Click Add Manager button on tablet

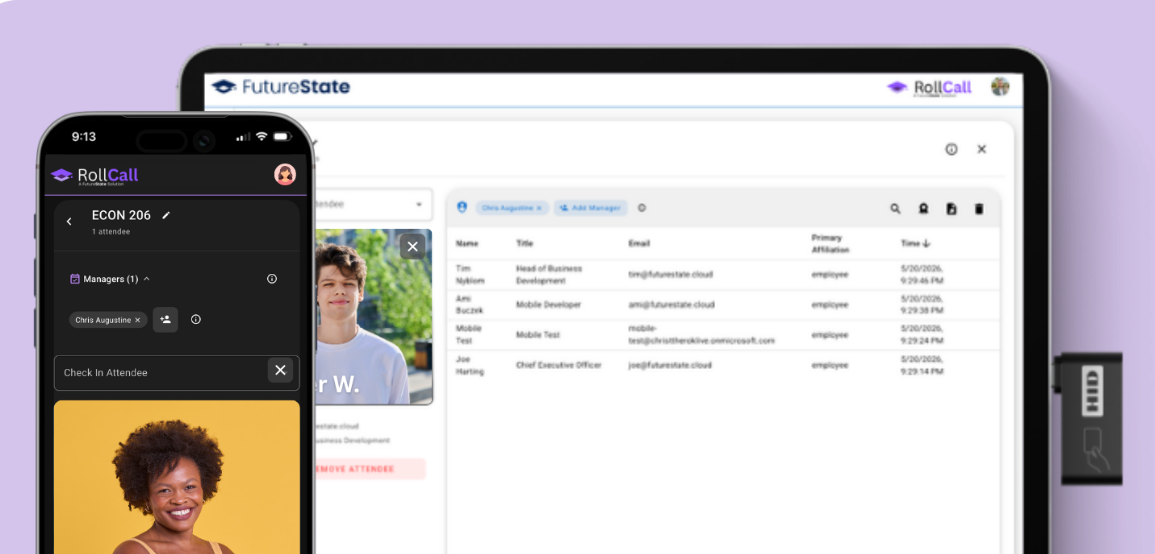coord(591,208)
